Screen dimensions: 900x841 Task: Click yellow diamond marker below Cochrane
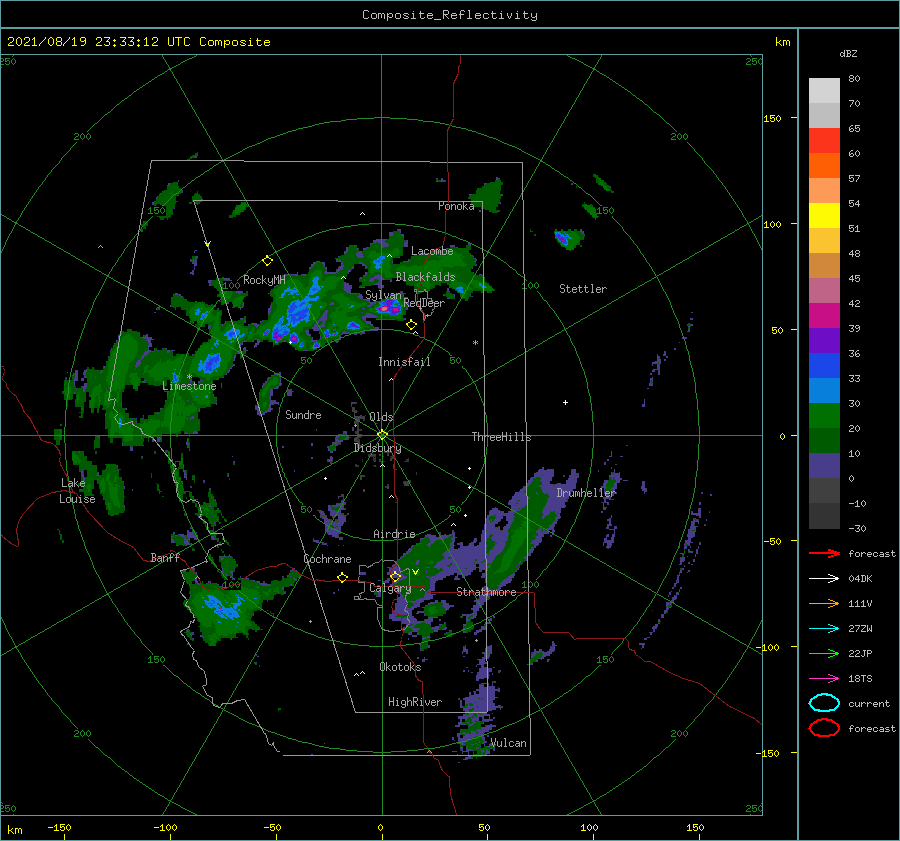click(342, 577)
